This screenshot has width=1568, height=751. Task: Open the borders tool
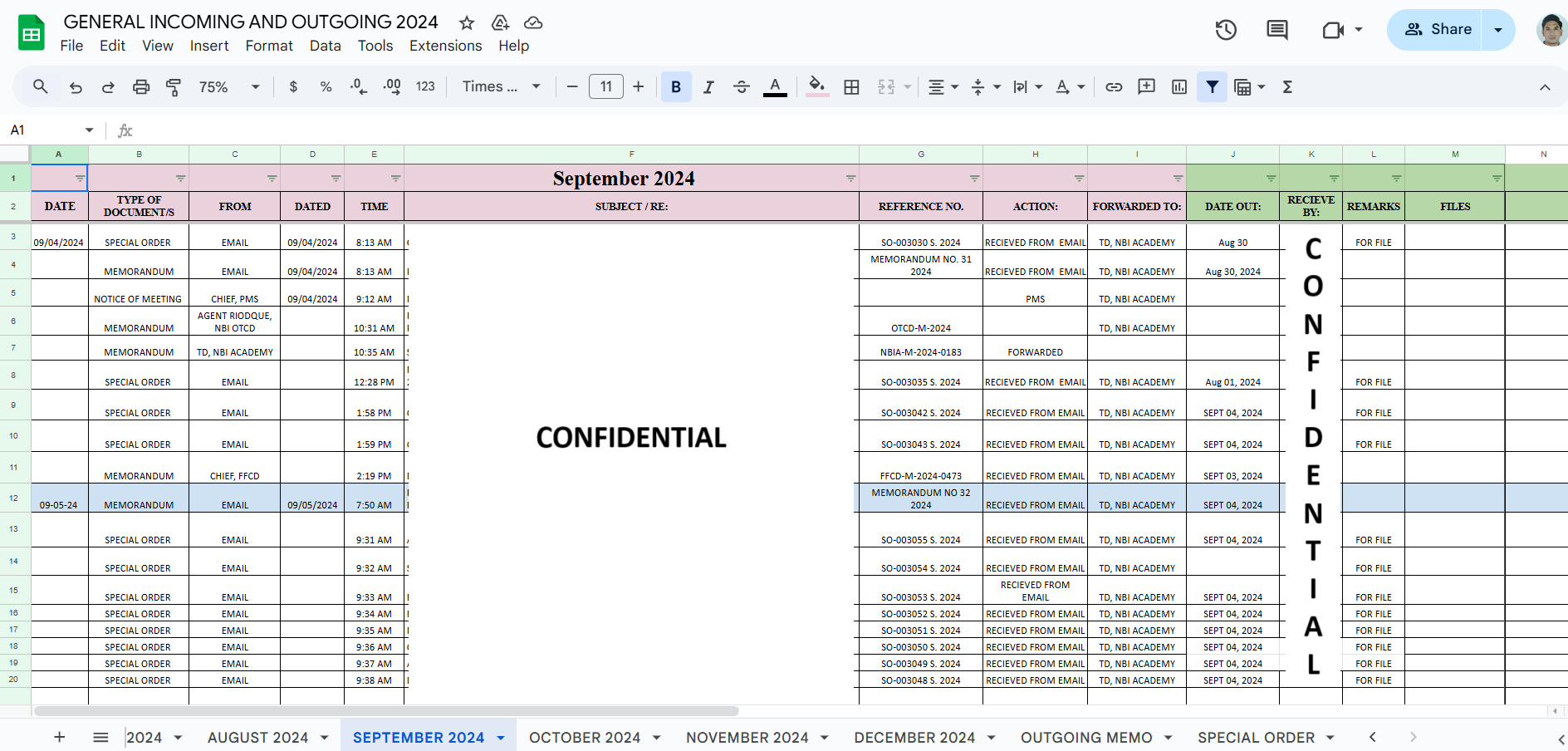pyautogui.click(x=851, y=87)
